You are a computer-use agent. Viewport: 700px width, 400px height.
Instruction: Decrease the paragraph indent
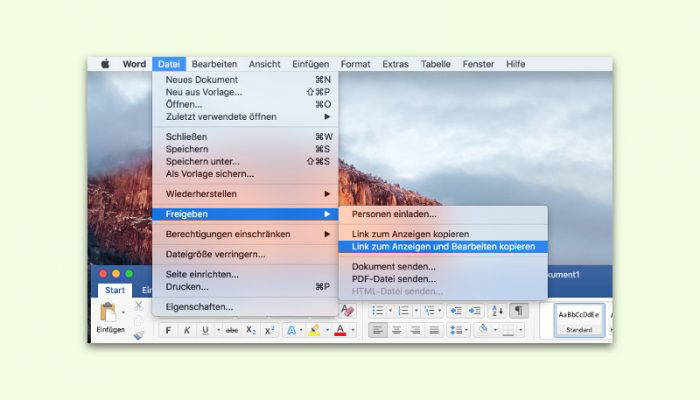456,310
